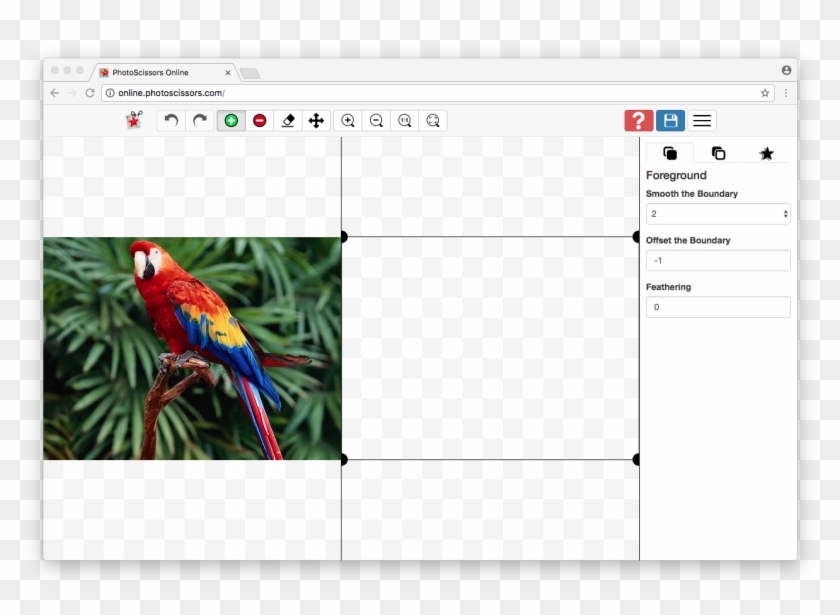Fit the image to the screen
Screen dimensions: 840x615
[x=432, y=120]
